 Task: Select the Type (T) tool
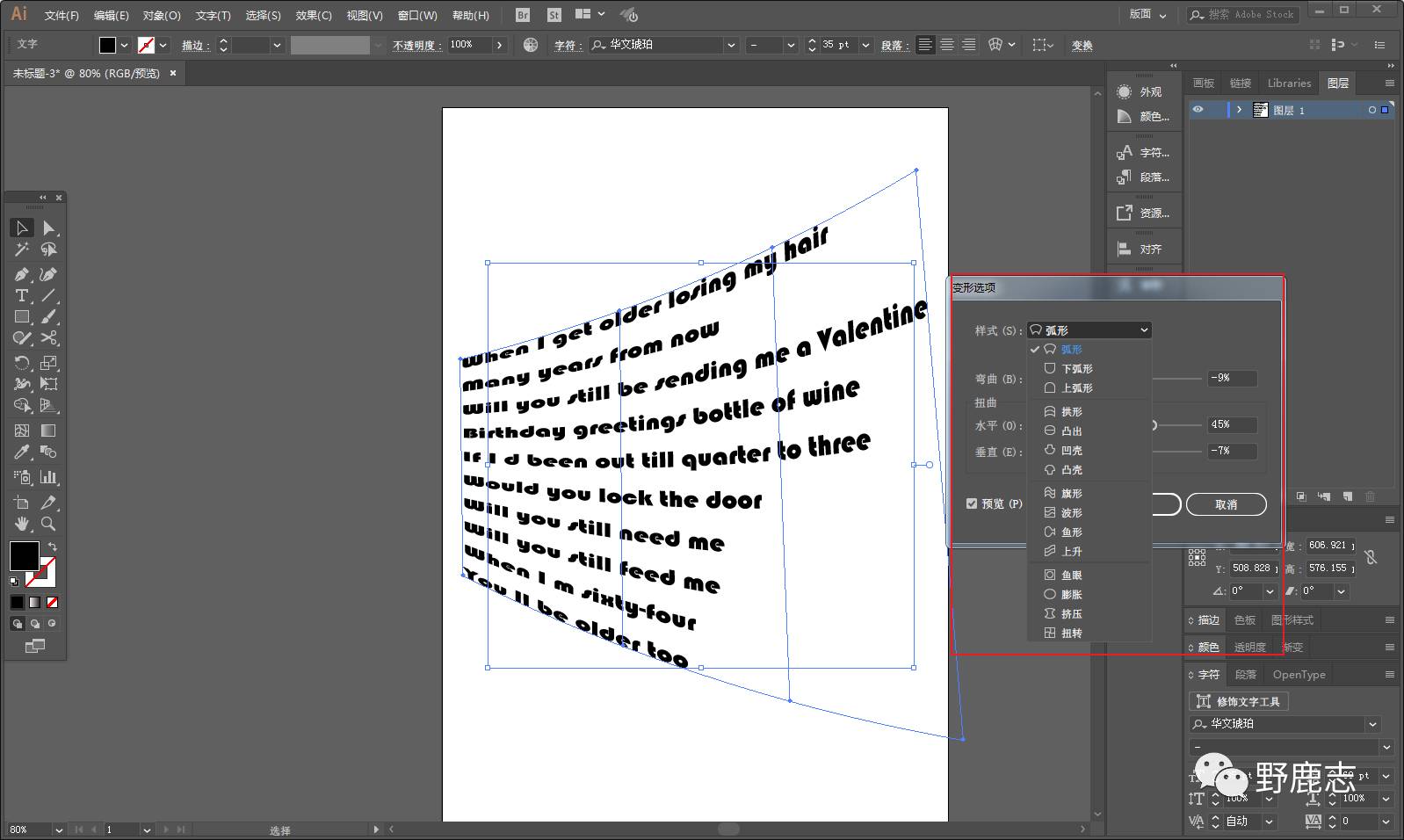(x=22, y=296)
